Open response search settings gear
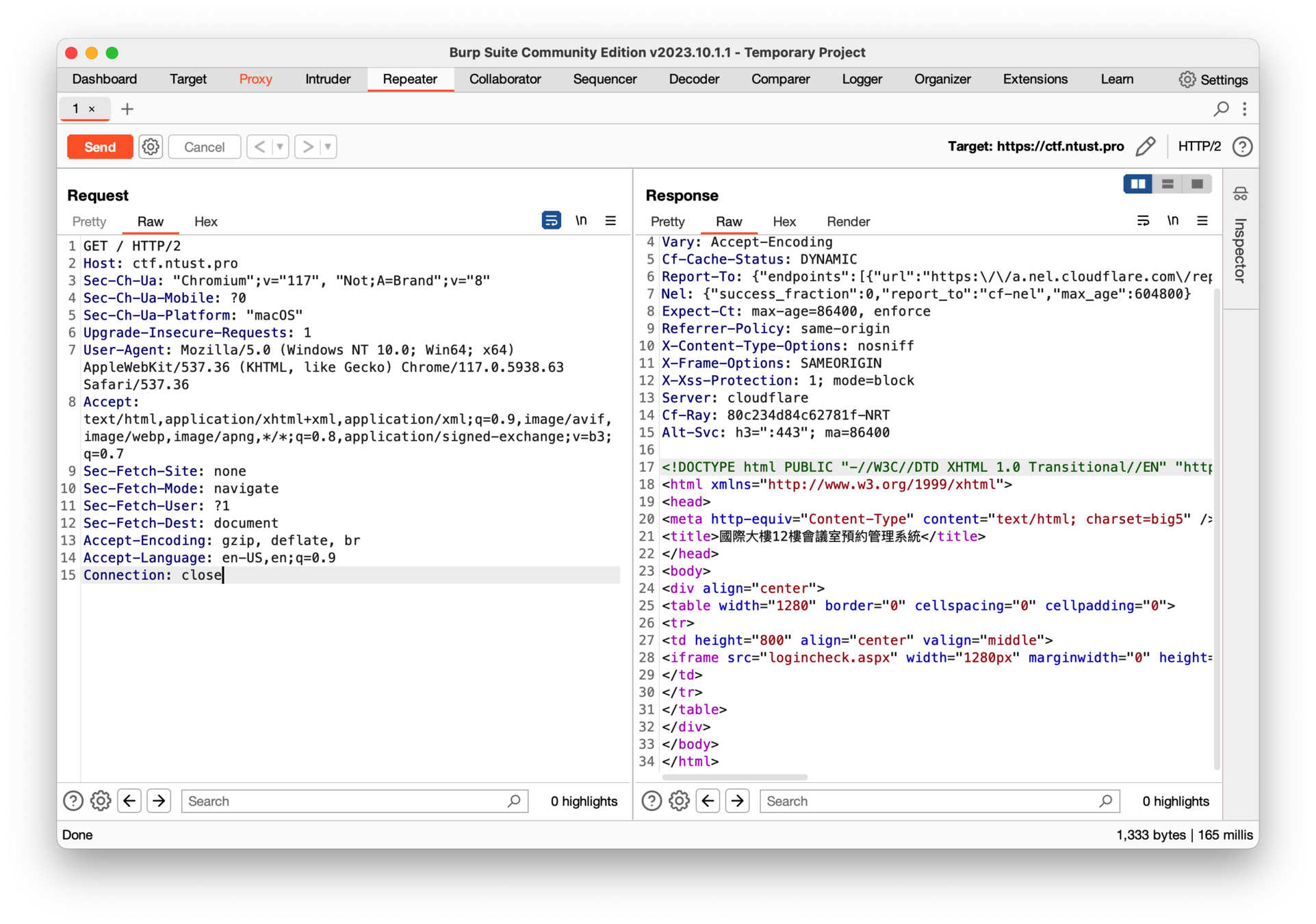Image resolution: width=1316 pixels, height=924 pixels. 679,801
